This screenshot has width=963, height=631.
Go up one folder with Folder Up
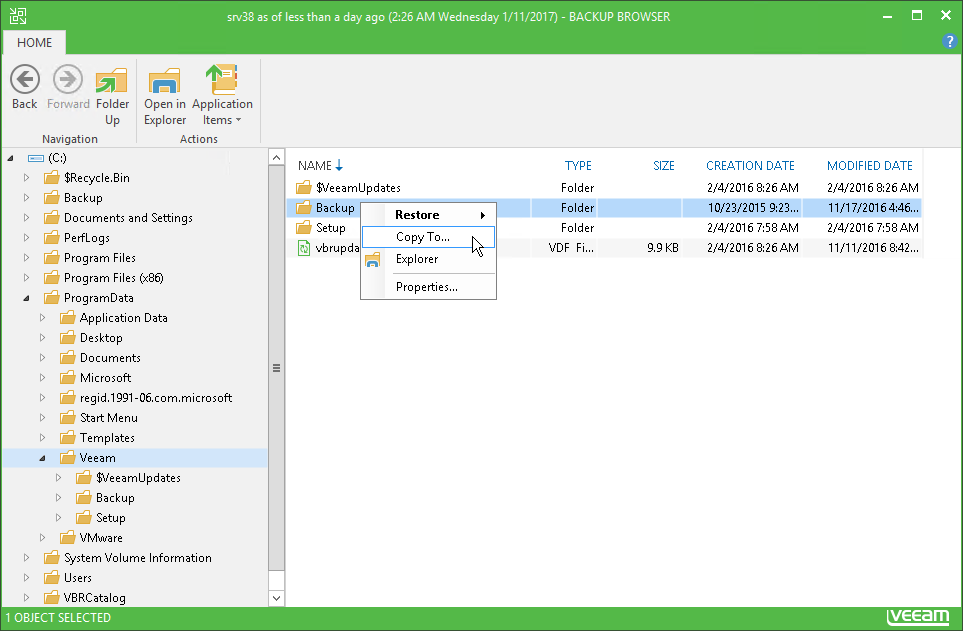(x=112, y=95)
